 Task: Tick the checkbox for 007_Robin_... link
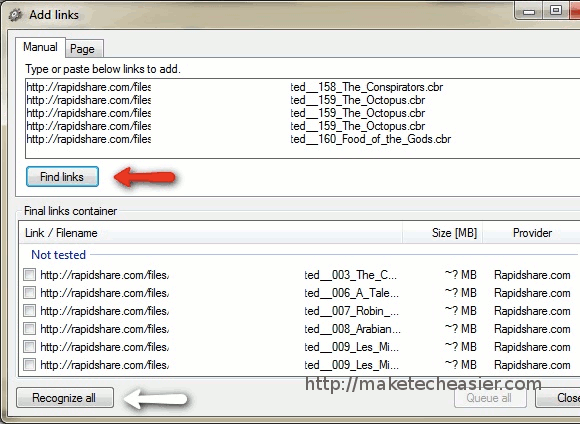pyautogui.click(x=30, y=311)
